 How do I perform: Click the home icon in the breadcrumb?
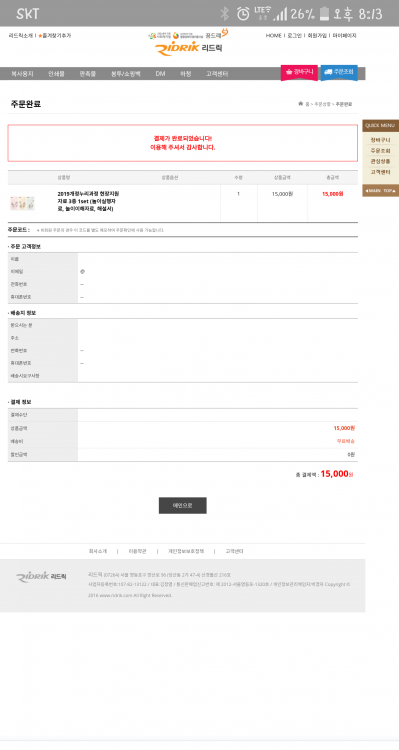pos(300,104)
